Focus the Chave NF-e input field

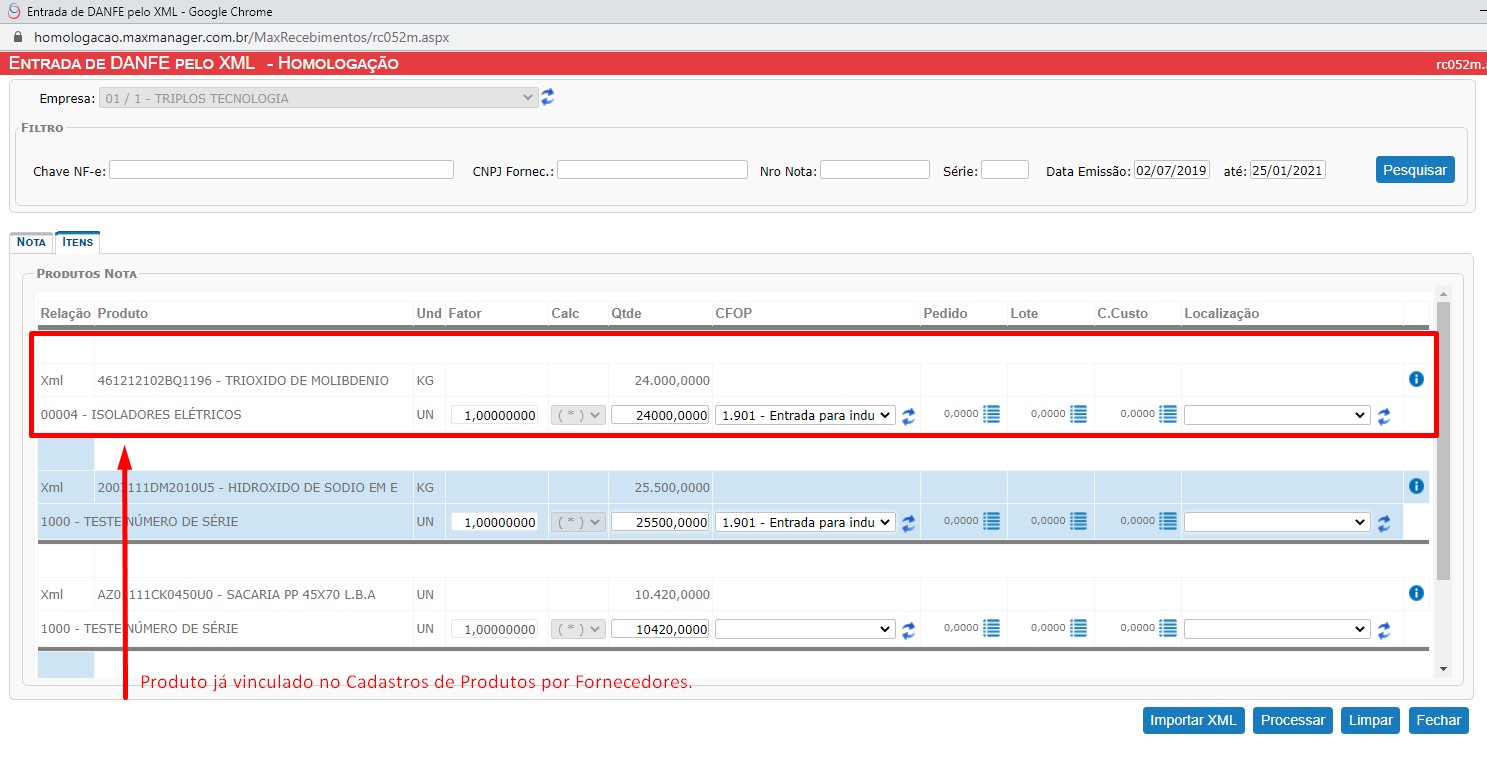[x=281, y=170]
